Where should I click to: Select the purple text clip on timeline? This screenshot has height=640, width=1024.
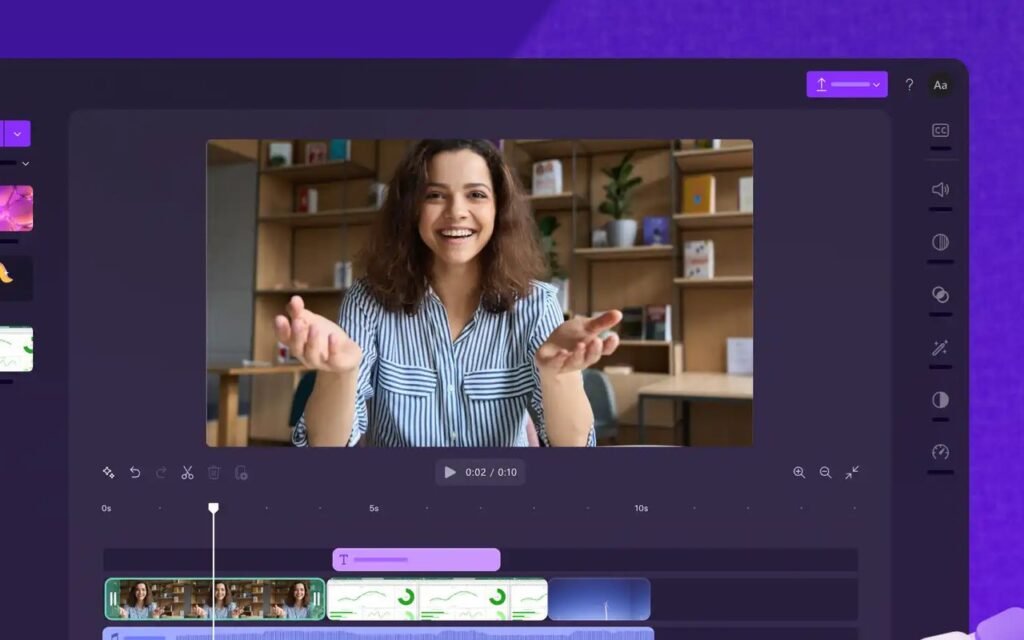pyautogui.click(x=416, y=560)
